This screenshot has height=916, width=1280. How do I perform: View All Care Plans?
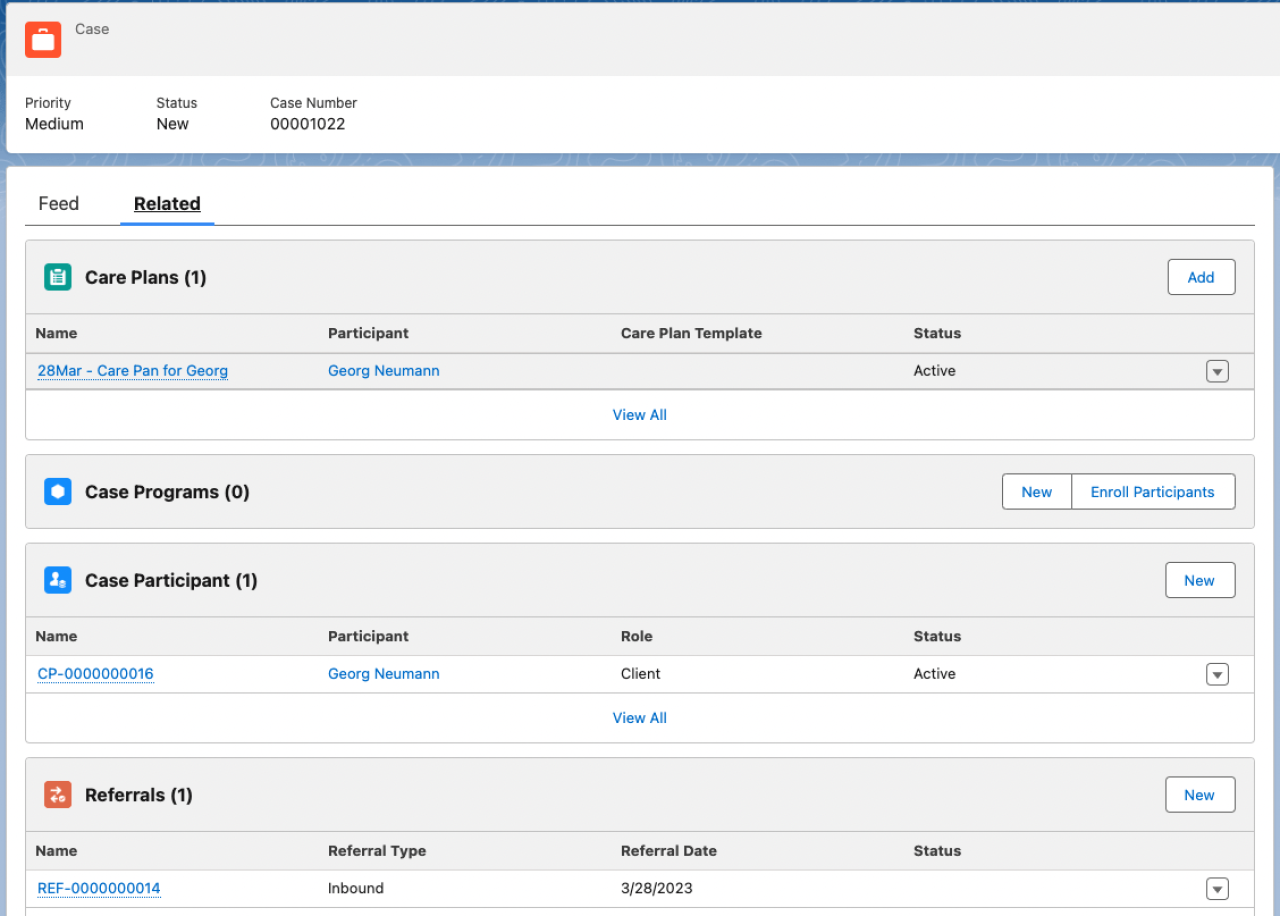[x=640, y=415]
